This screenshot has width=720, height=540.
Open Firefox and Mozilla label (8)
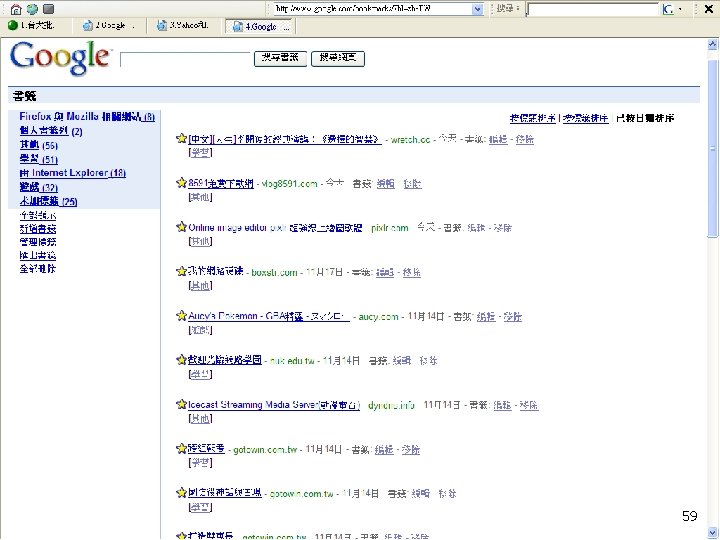coord(87,117)
